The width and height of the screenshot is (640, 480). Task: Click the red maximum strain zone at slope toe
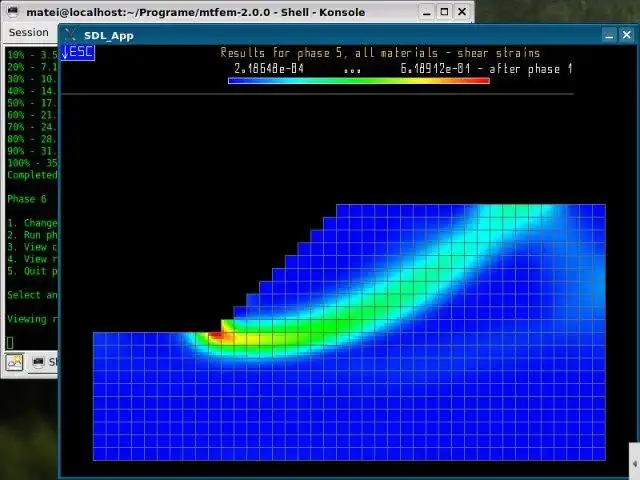point(217,336)
